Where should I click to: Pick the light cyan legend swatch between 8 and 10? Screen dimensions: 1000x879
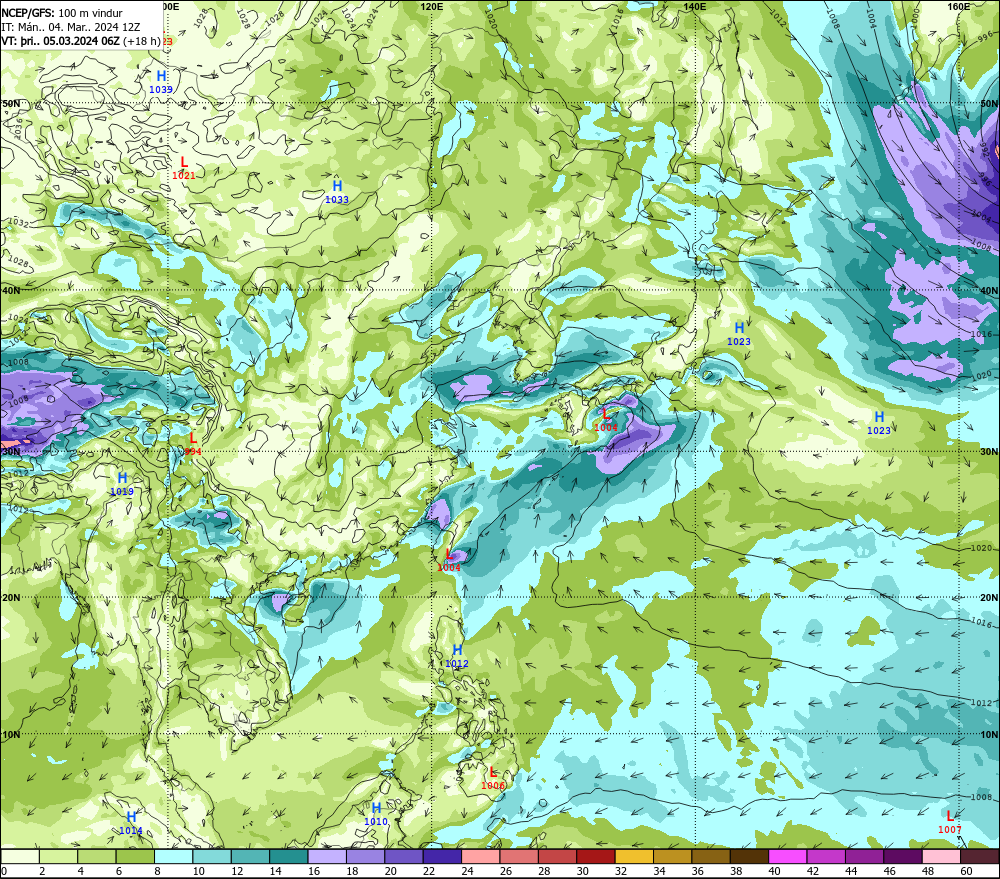coord(173,856)
